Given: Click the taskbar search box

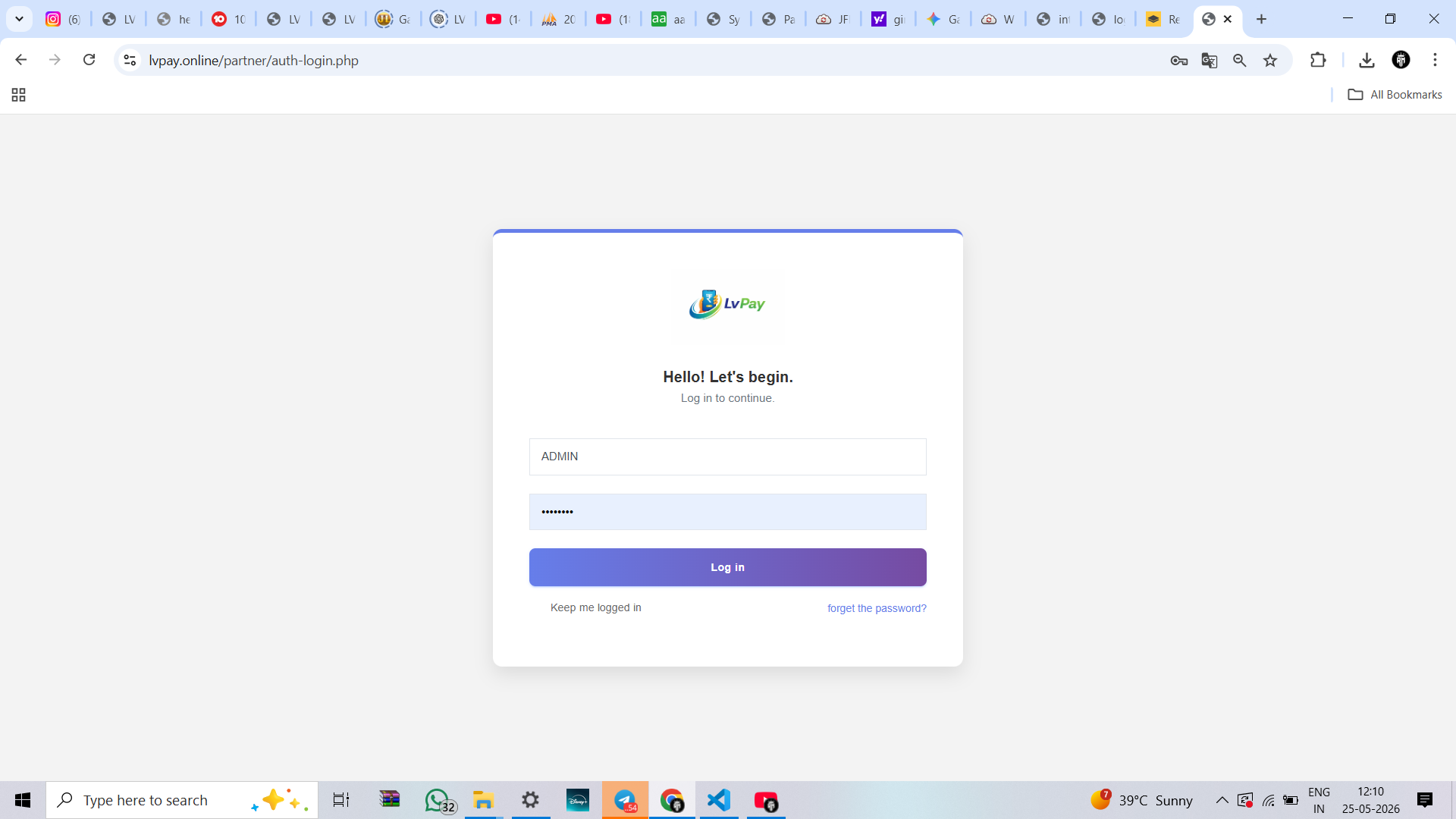Looking at the screenshot, I should click(182, 800).
